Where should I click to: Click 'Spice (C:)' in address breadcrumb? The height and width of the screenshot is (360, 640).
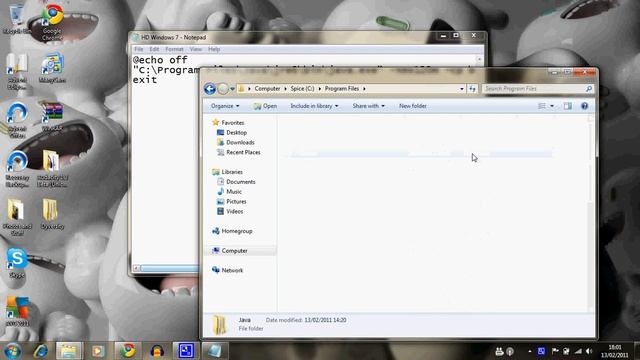[x=302, y=89]
